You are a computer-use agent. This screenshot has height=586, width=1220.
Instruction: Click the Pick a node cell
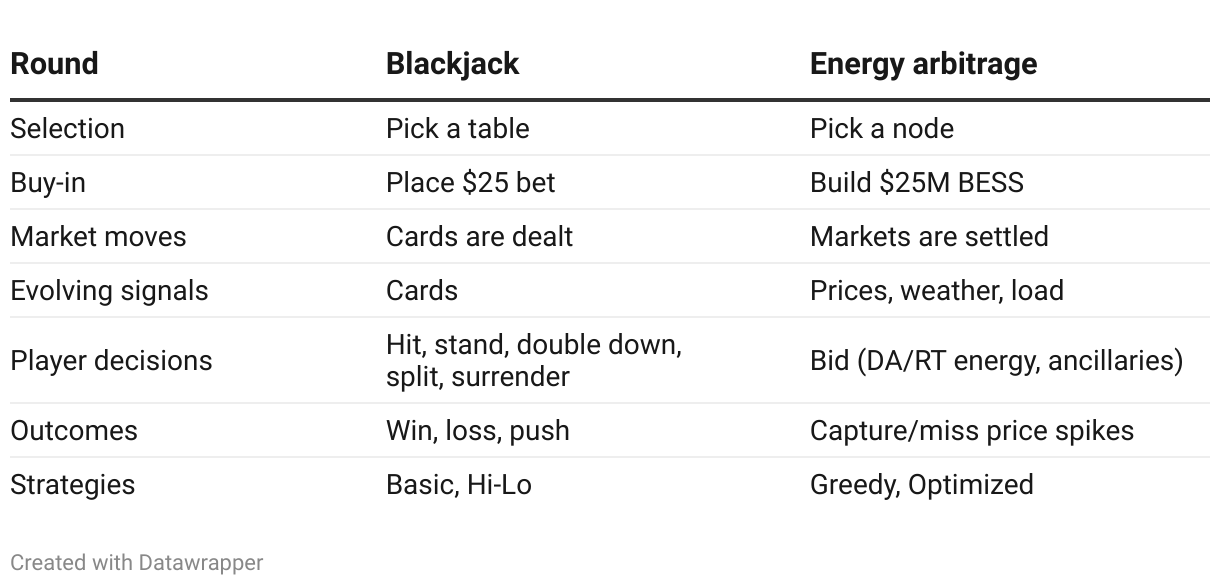[x=882, y=129]
